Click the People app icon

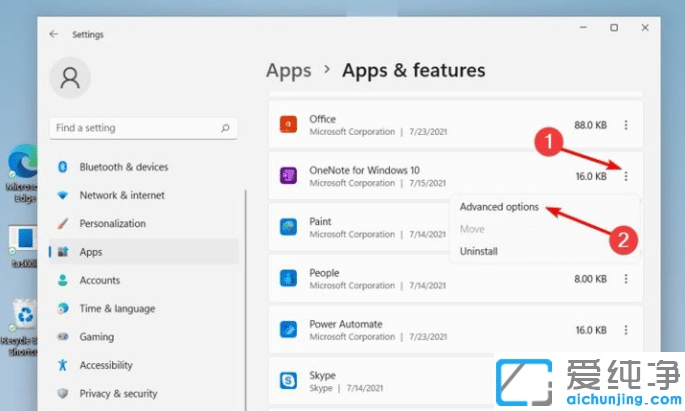(x=289, y=278)
